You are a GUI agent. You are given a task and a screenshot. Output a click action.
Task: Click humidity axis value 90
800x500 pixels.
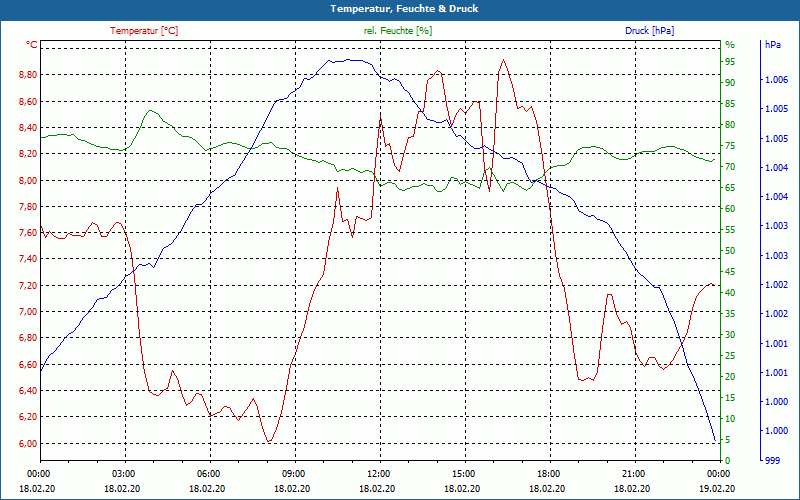click(730, 83)
